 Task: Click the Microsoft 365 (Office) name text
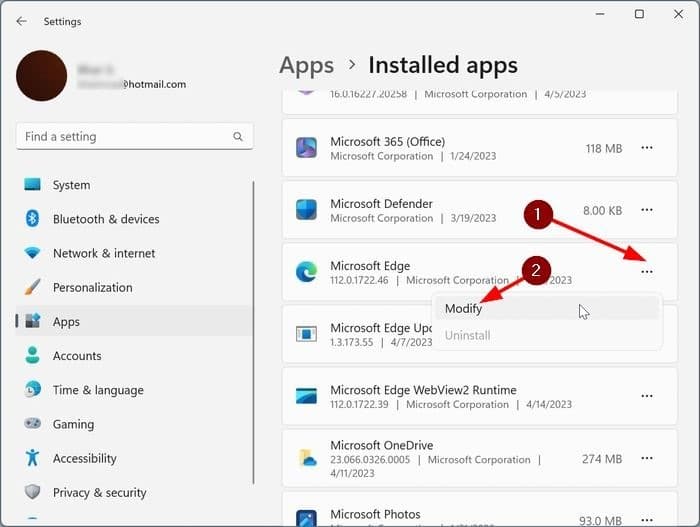[388, 142]
